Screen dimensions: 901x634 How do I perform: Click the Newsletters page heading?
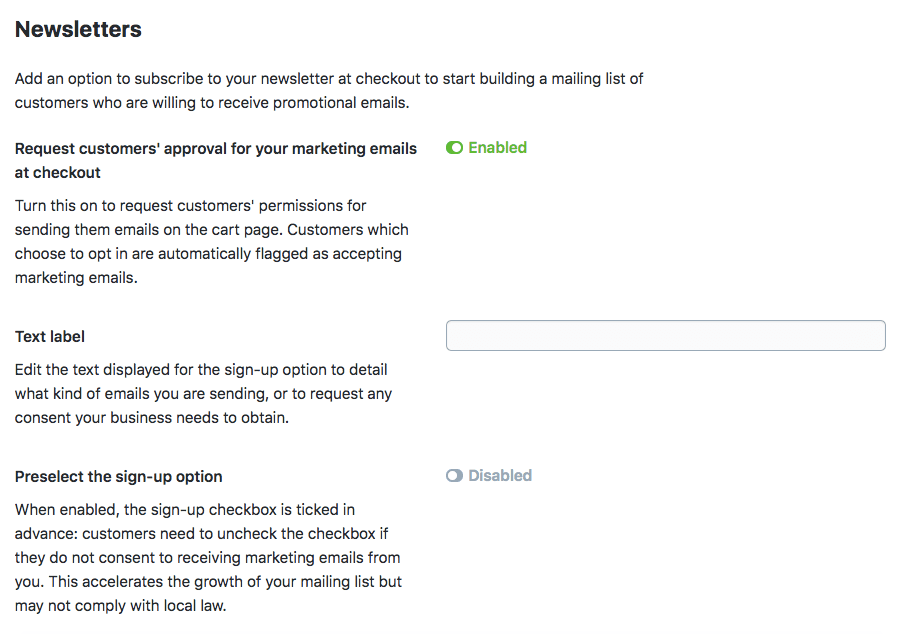78,30
